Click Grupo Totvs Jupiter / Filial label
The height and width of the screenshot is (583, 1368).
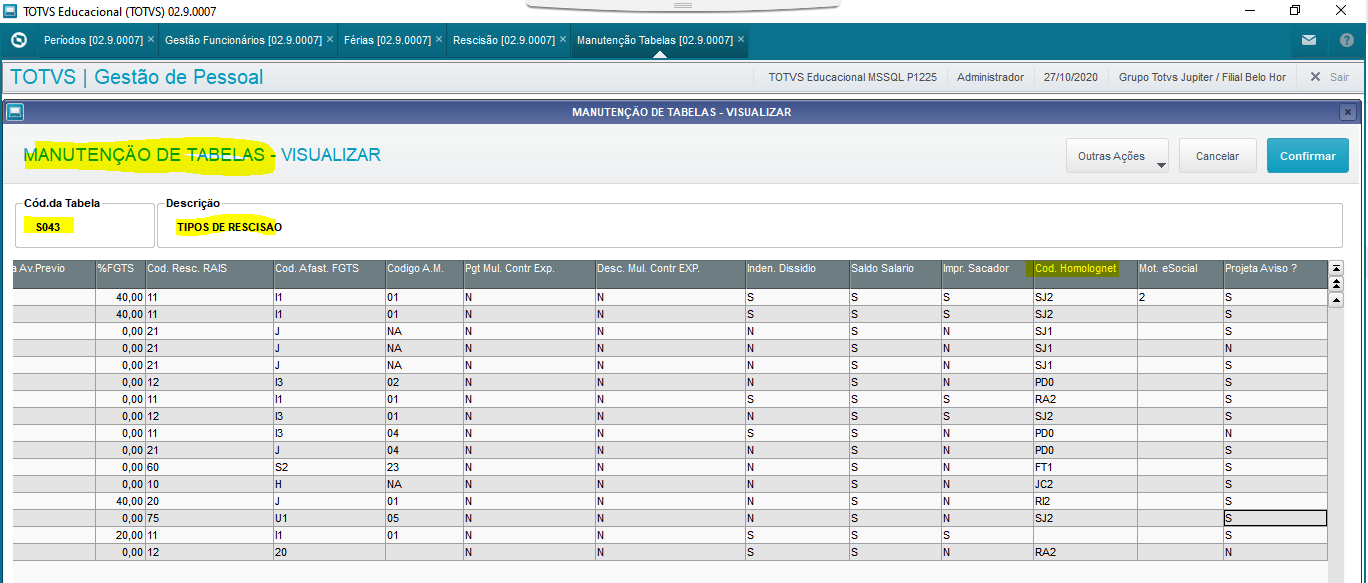1202,77
